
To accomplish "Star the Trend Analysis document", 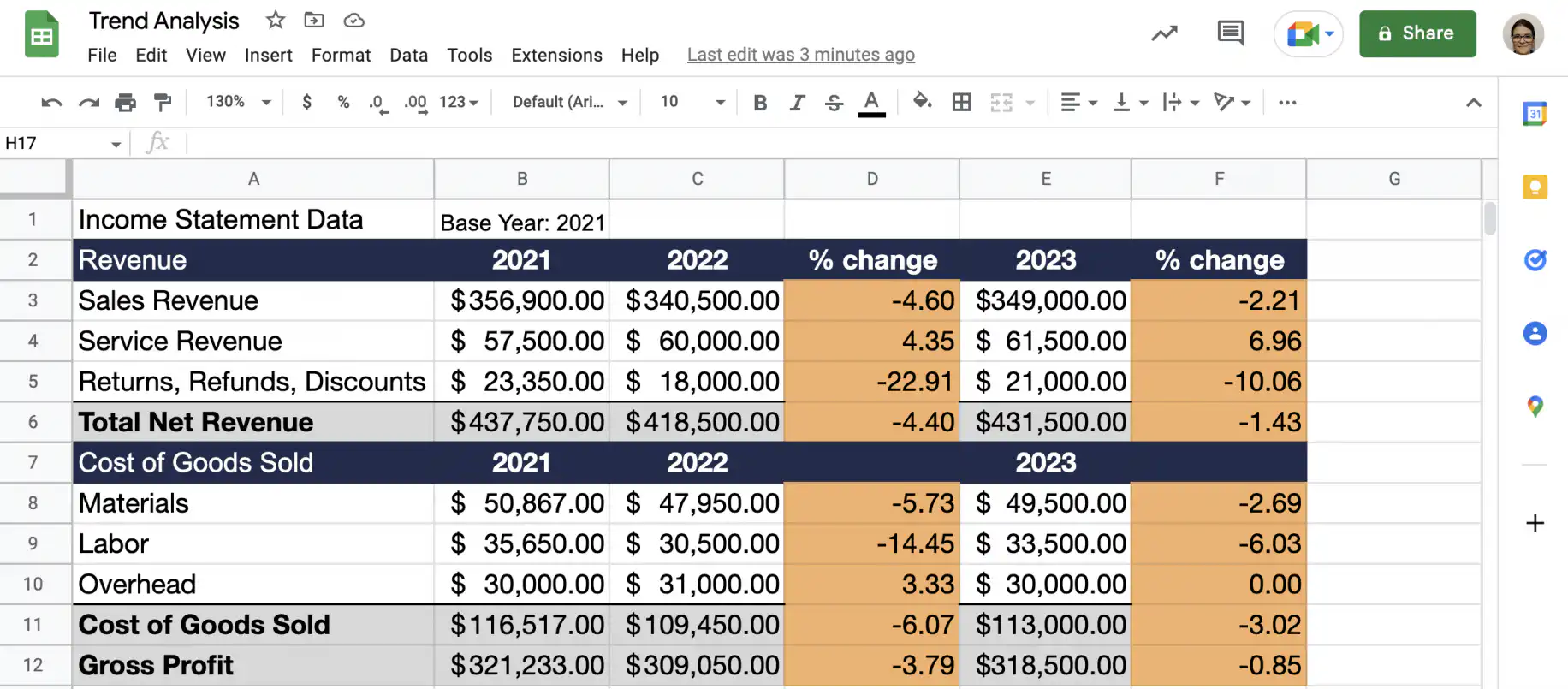I will 275,20.
